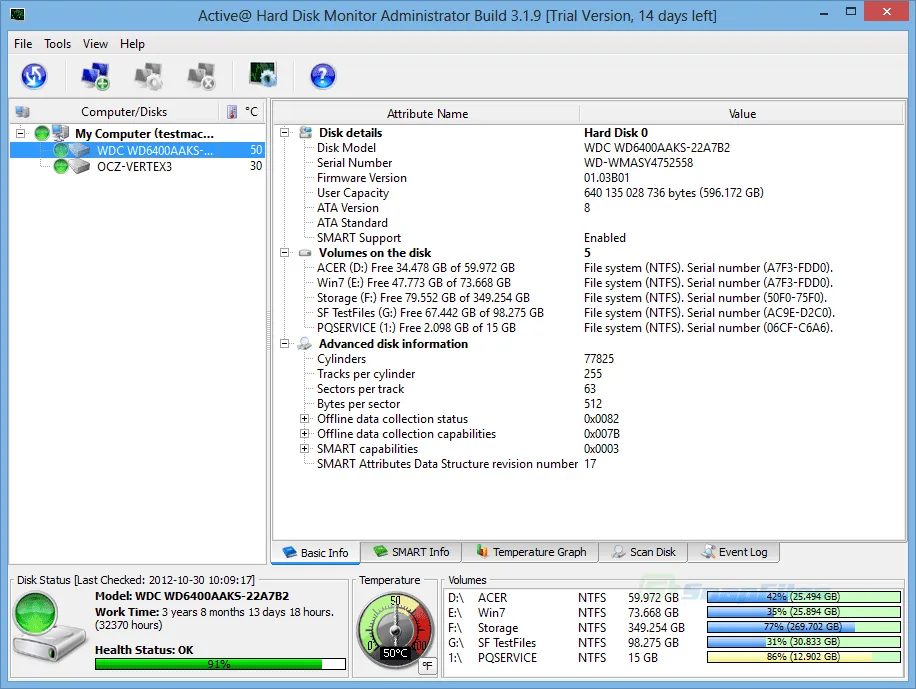This screenshot has width=916, height=689.
Task: Click the °C column header
Action: coord(251,112)
